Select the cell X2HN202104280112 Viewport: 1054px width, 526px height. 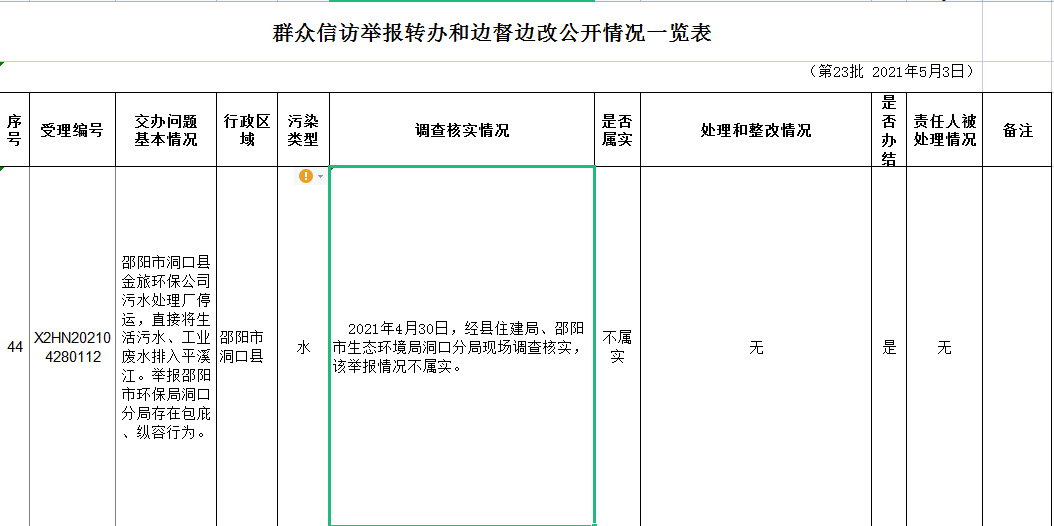click(73, 347)
